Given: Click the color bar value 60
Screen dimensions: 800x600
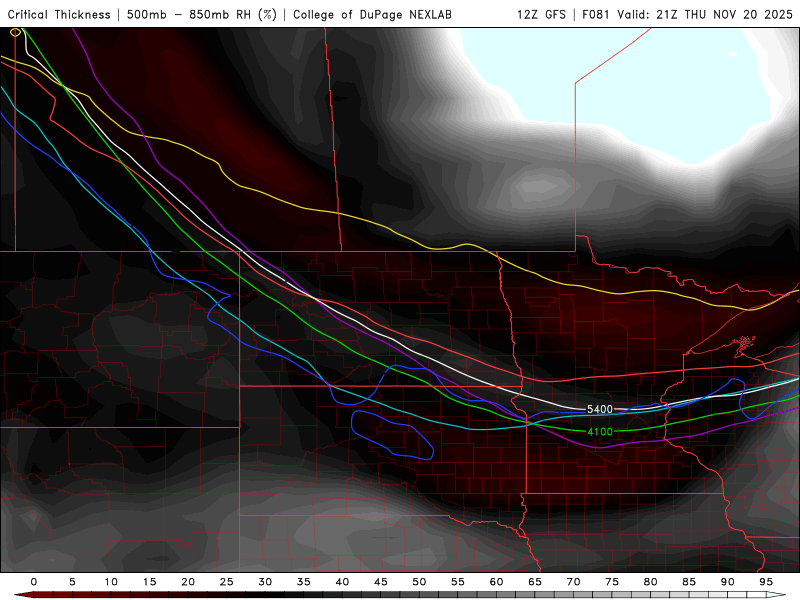Looking at the screenshot, I should point(496,582).
